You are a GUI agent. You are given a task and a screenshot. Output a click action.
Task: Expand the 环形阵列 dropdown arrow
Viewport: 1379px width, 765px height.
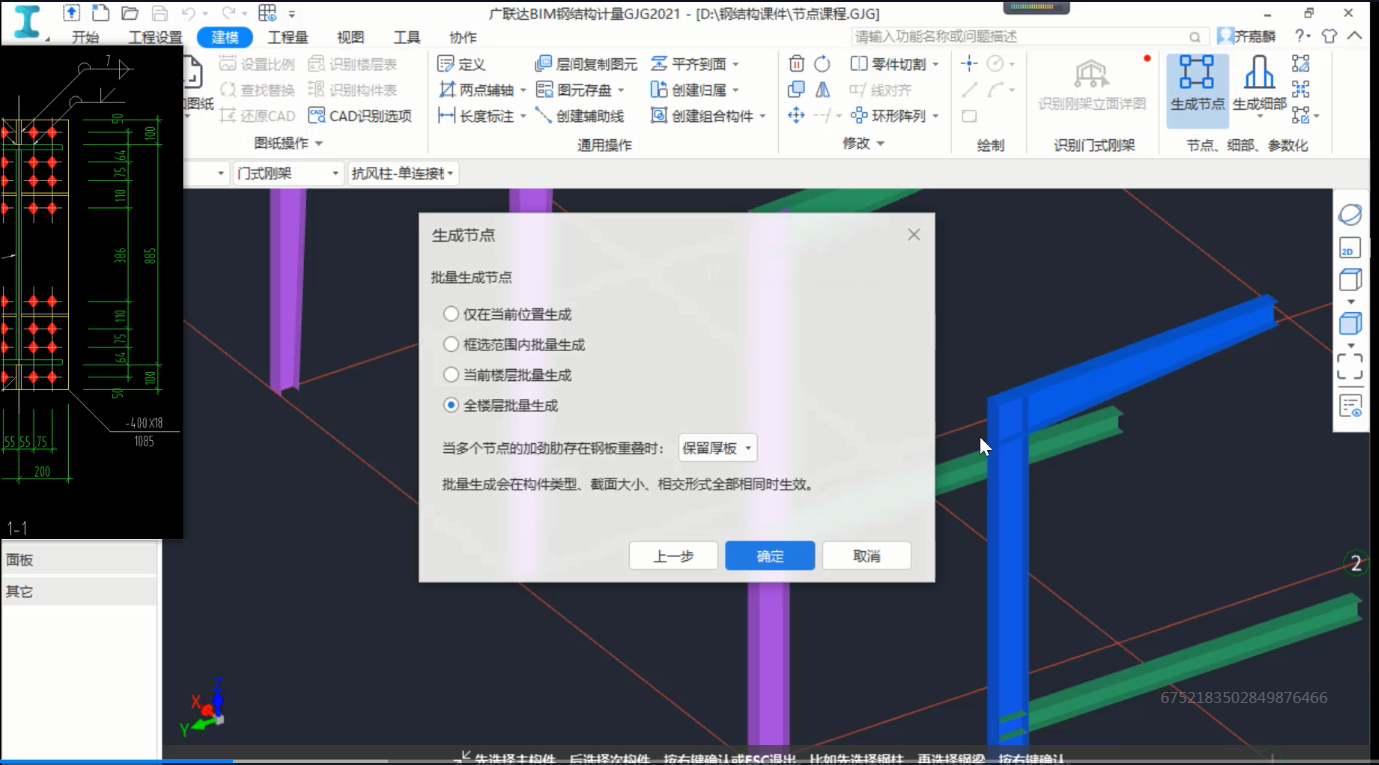click(x=935, y=117)
